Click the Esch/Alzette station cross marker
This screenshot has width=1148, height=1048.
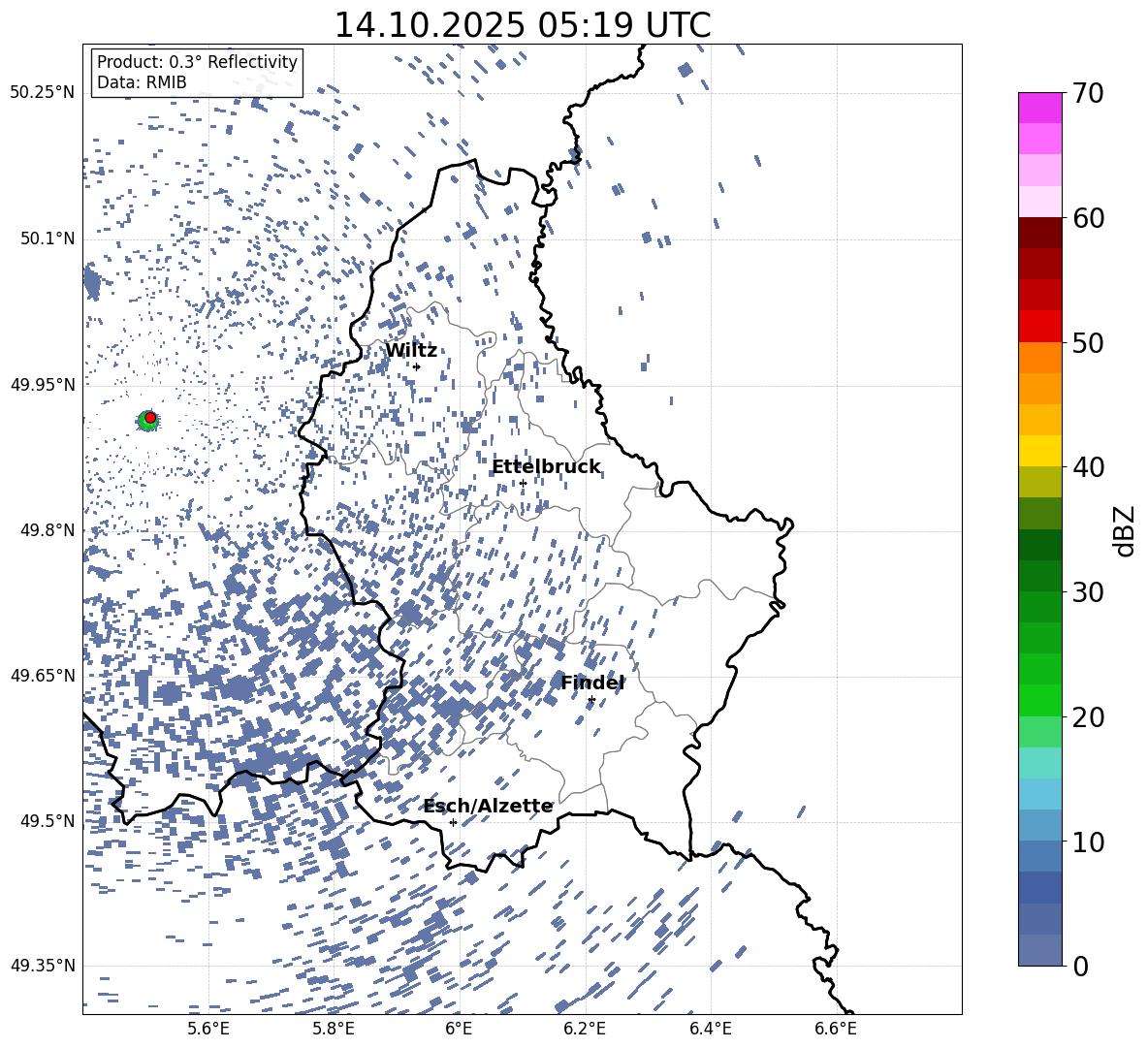[x=453, y=822]
